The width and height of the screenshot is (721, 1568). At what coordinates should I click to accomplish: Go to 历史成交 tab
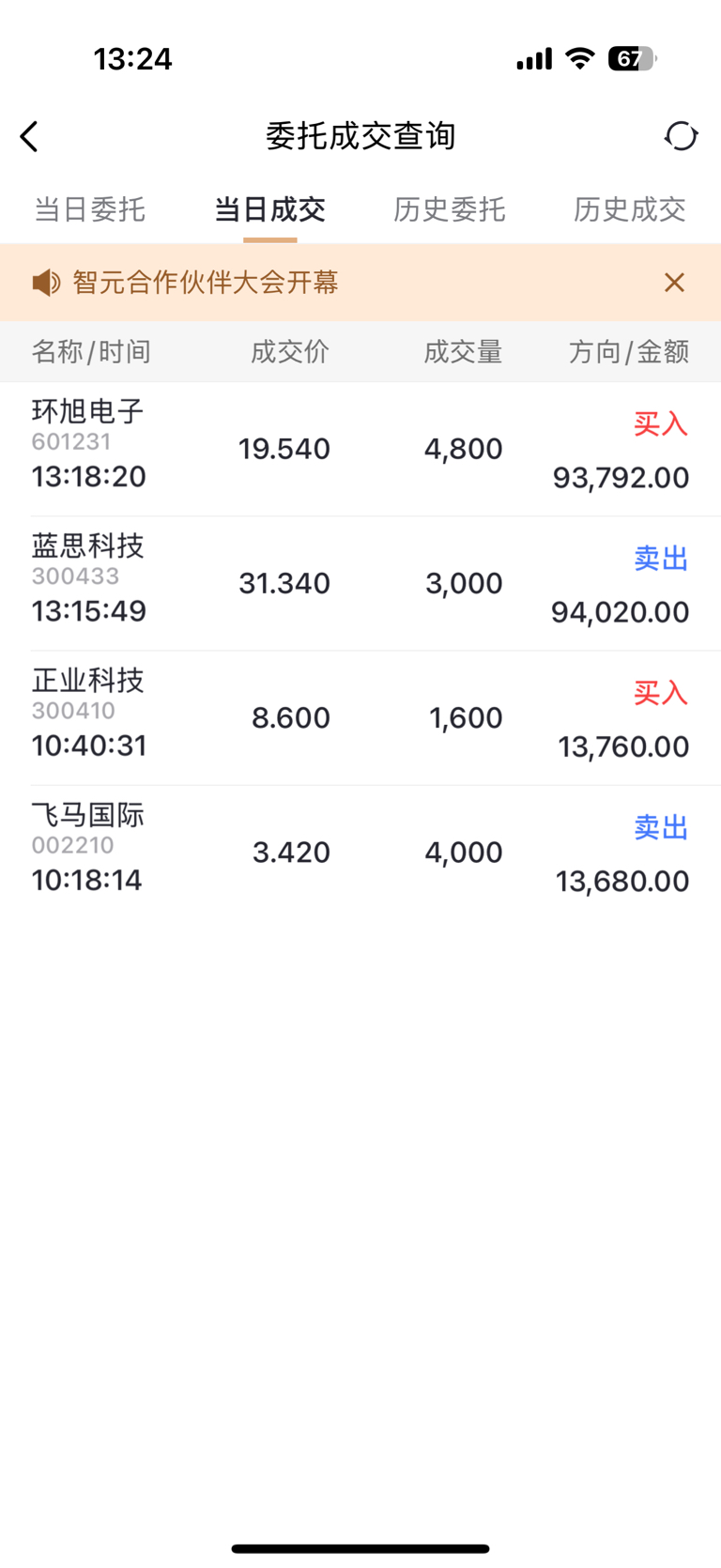coord(630,209)
